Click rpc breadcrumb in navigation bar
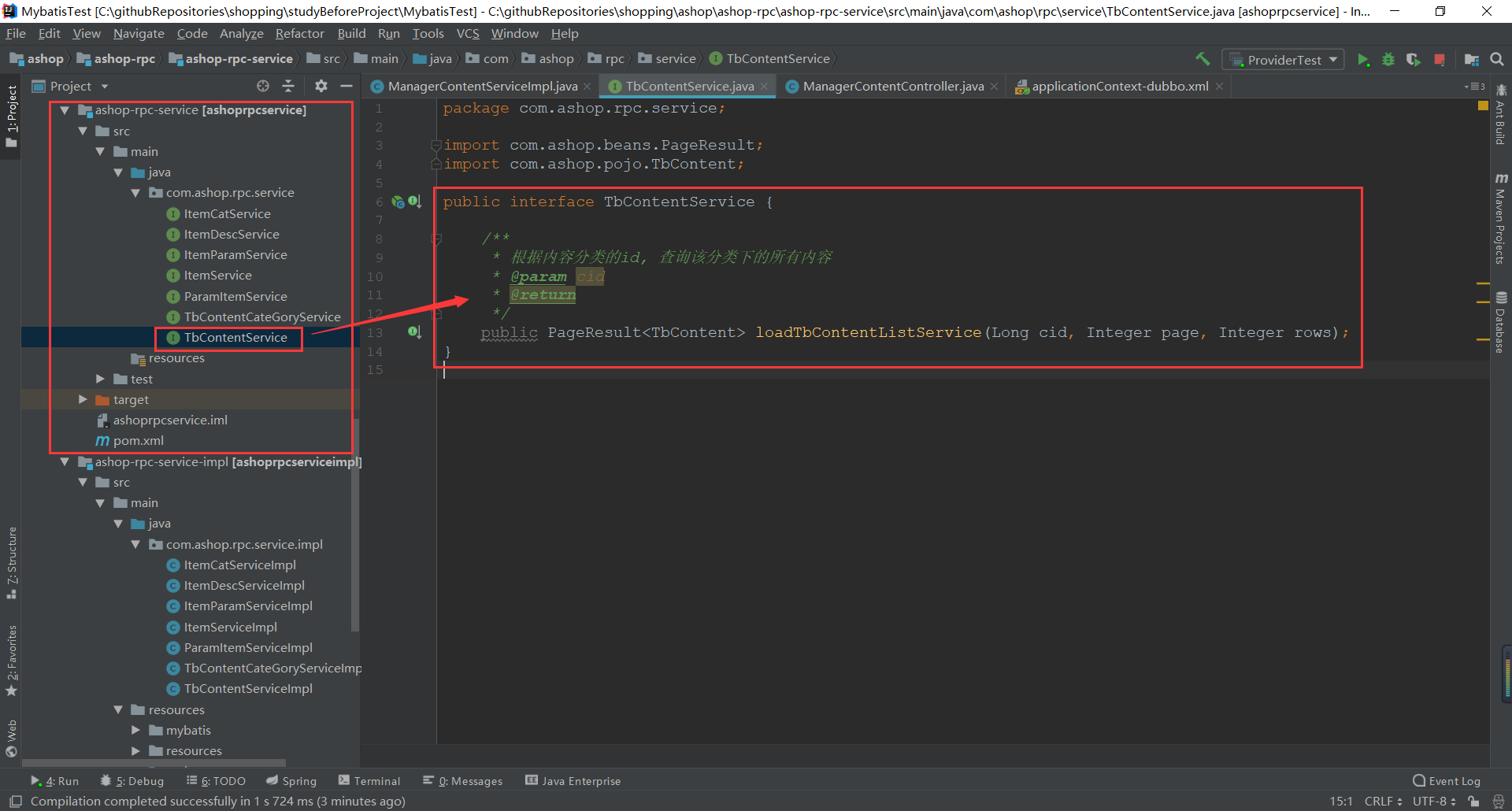The height and width of the screenshot is (811, 1512). [x=606, y=59]
